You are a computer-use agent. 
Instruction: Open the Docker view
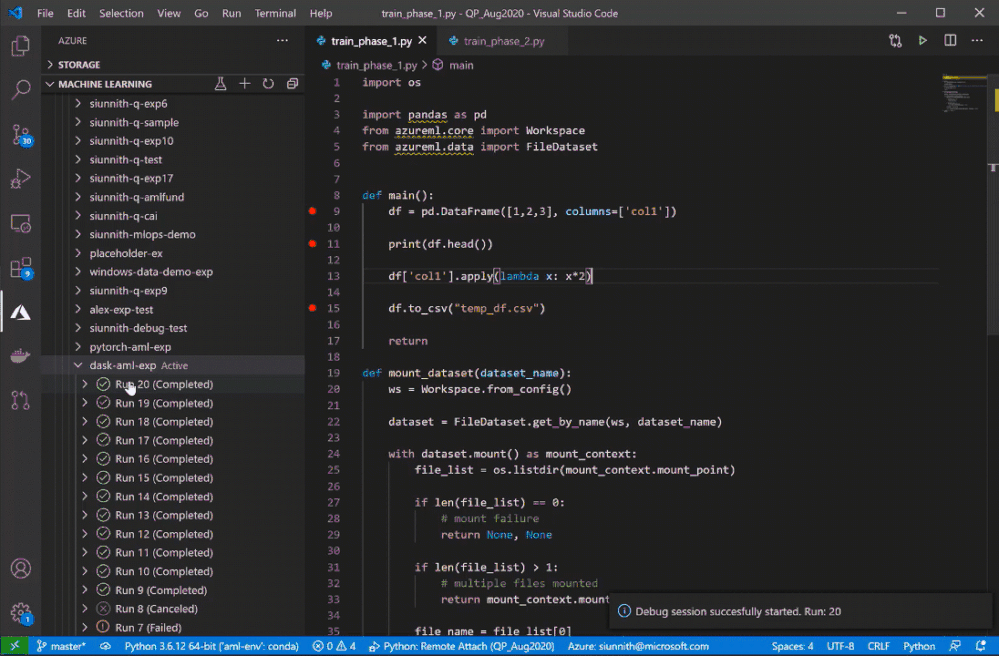20,356
